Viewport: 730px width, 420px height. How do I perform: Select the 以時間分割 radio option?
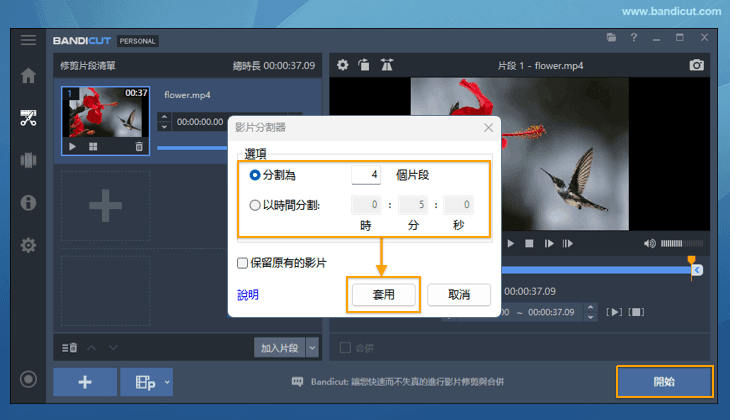pos(255,205)
